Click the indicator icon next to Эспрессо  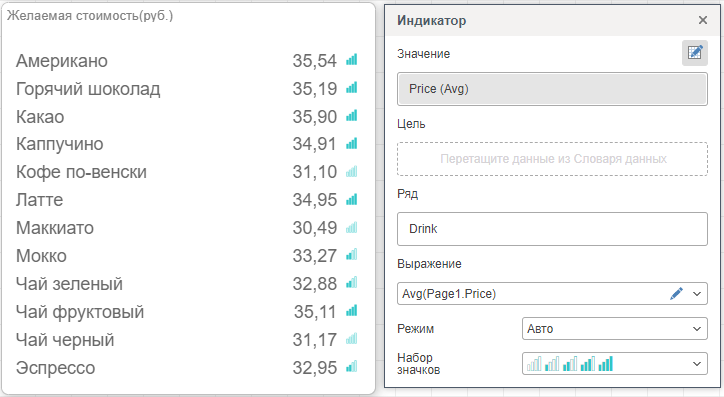pos(352,367)
